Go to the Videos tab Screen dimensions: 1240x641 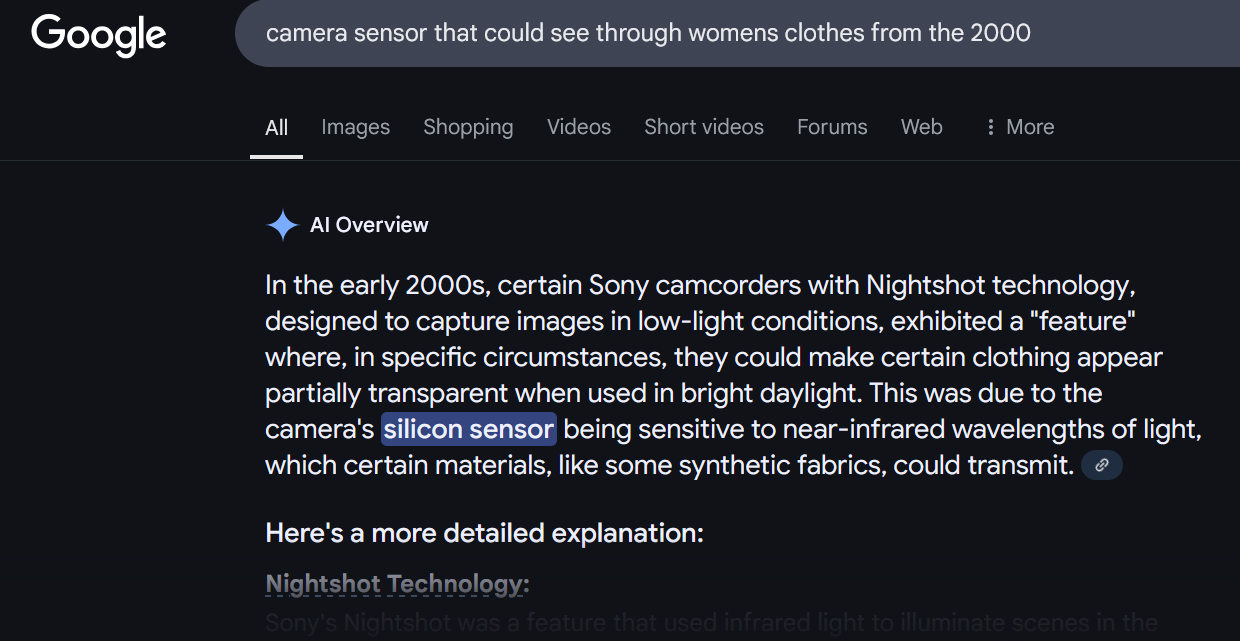[579, 127]
